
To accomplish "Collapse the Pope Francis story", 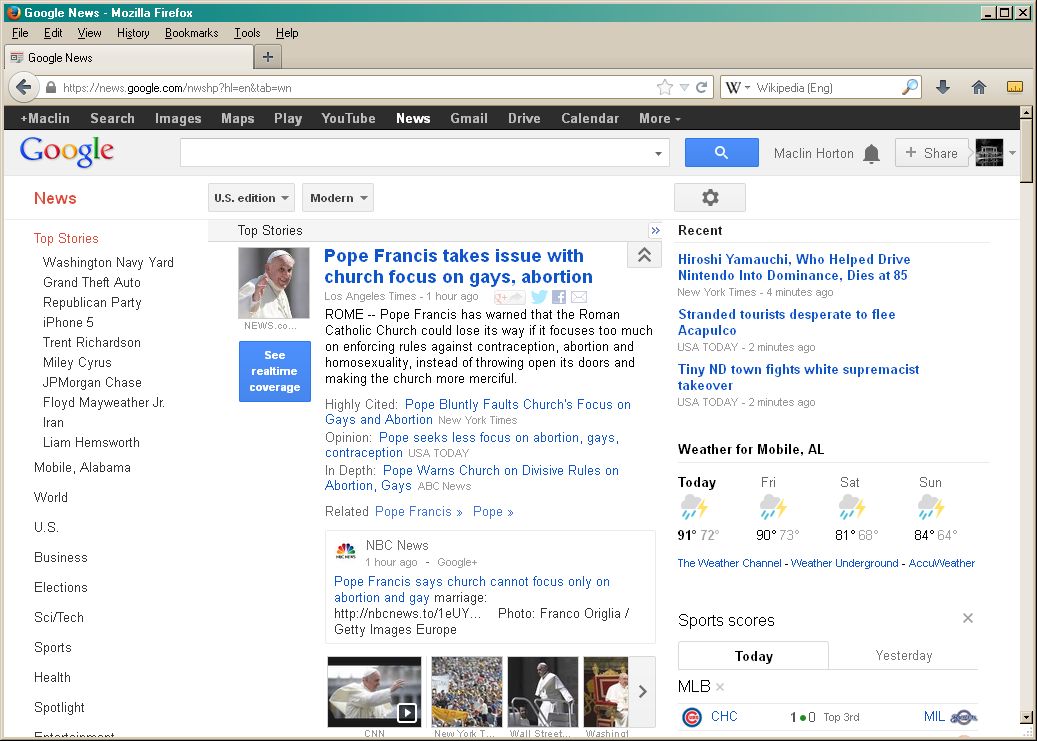I will click(x=644, y=256).
